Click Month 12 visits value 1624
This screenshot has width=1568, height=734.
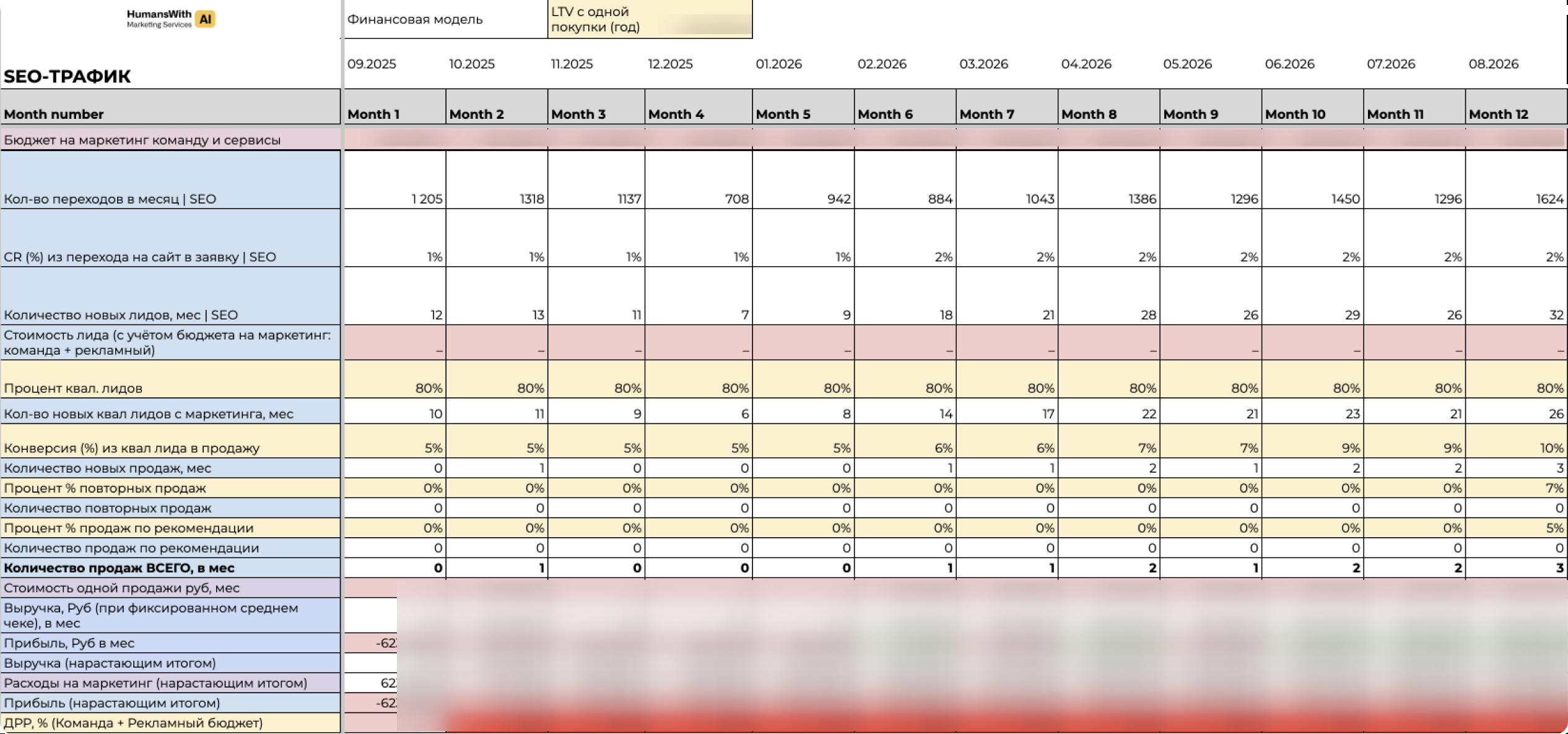(x=1549, y=199)
